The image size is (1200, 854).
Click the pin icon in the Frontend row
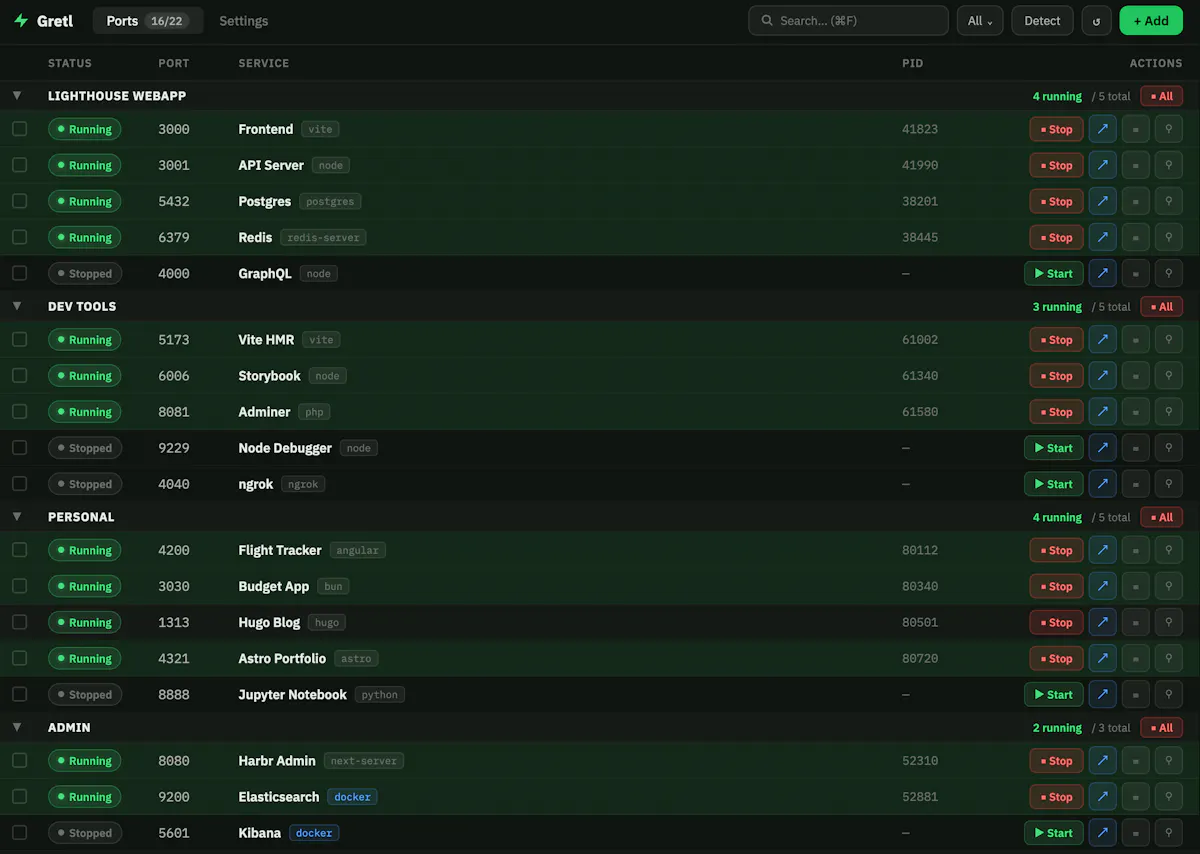(1168, 129)
